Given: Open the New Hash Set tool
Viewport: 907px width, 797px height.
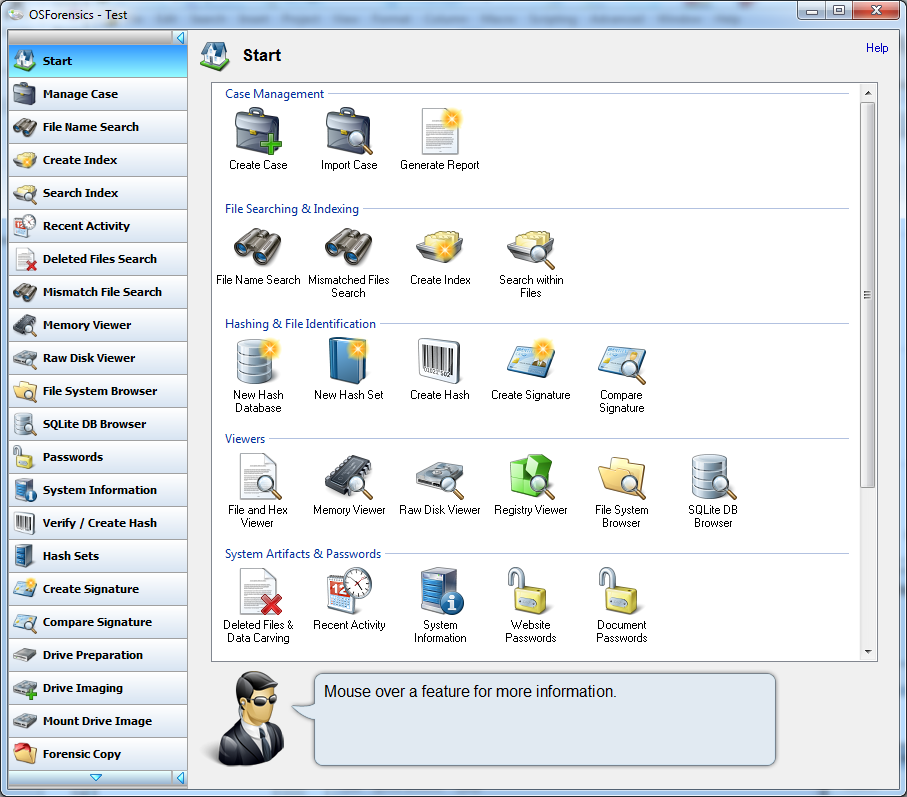Looking at the screenshot, I should 348,363.
